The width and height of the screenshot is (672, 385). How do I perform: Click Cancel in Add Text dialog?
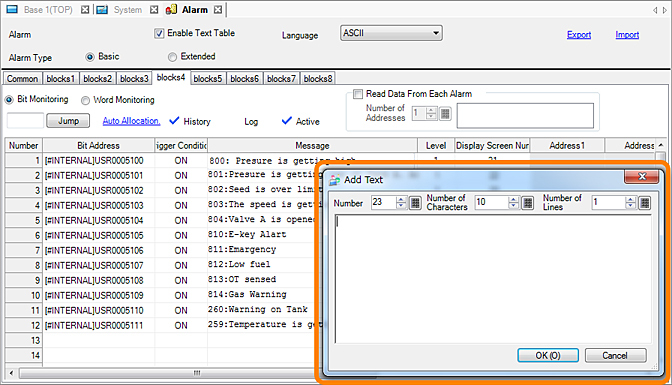coord(615,355)
